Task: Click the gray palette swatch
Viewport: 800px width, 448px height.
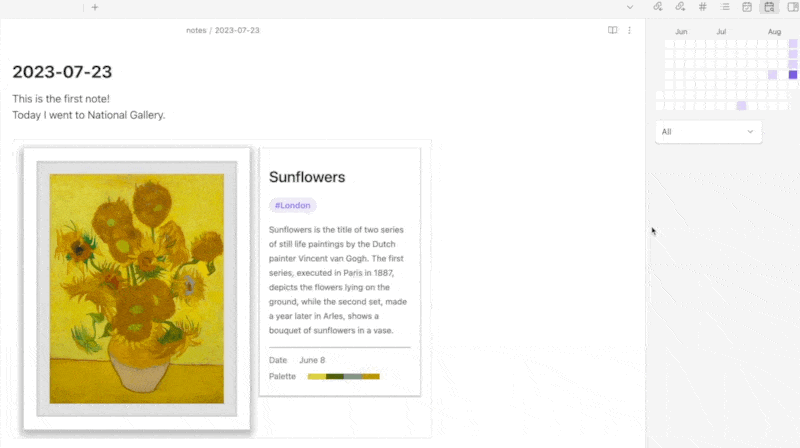Action: (x=353, y=377)
